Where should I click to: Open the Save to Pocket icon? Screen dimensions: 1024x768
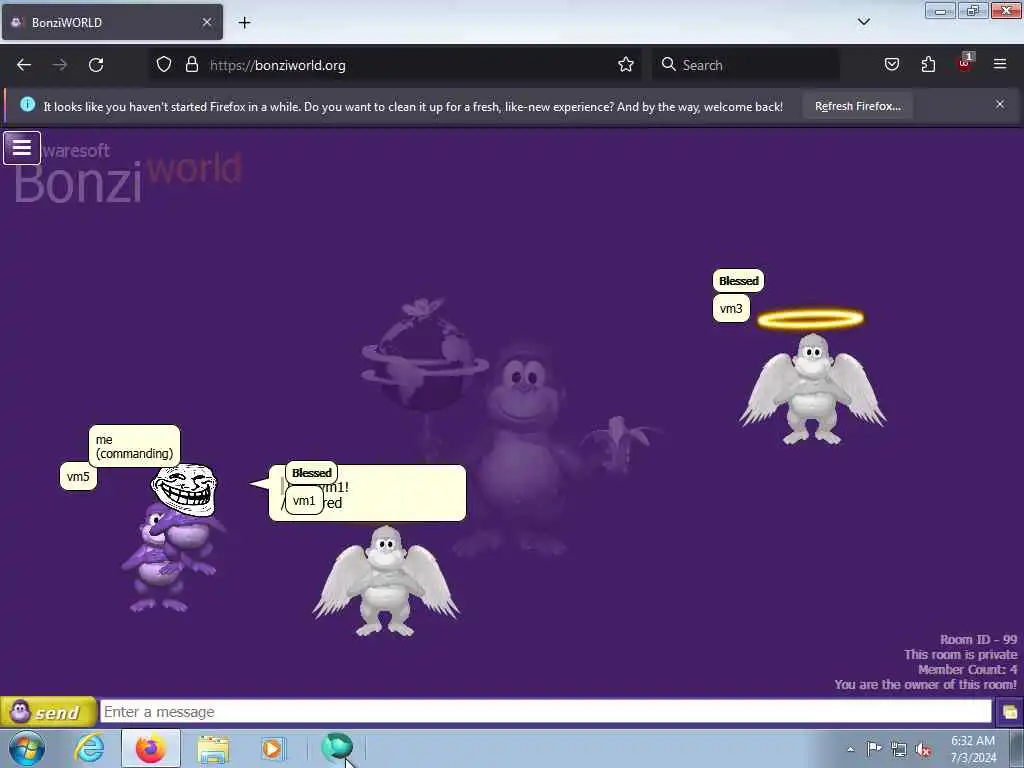pyautogui.click(x=891, y=65)
